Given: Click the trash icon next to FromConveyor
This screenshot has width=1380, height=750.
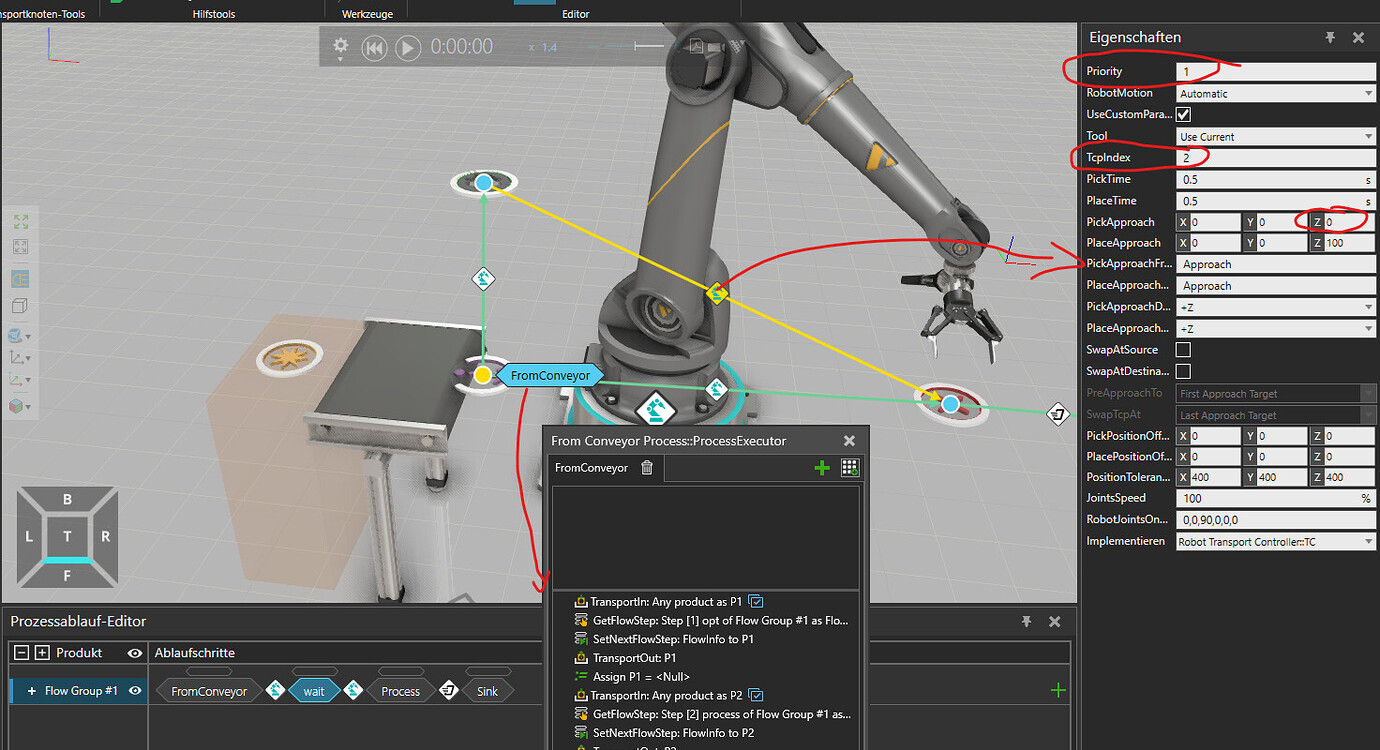Looking at the screenshot, I should tap(647, 467).
